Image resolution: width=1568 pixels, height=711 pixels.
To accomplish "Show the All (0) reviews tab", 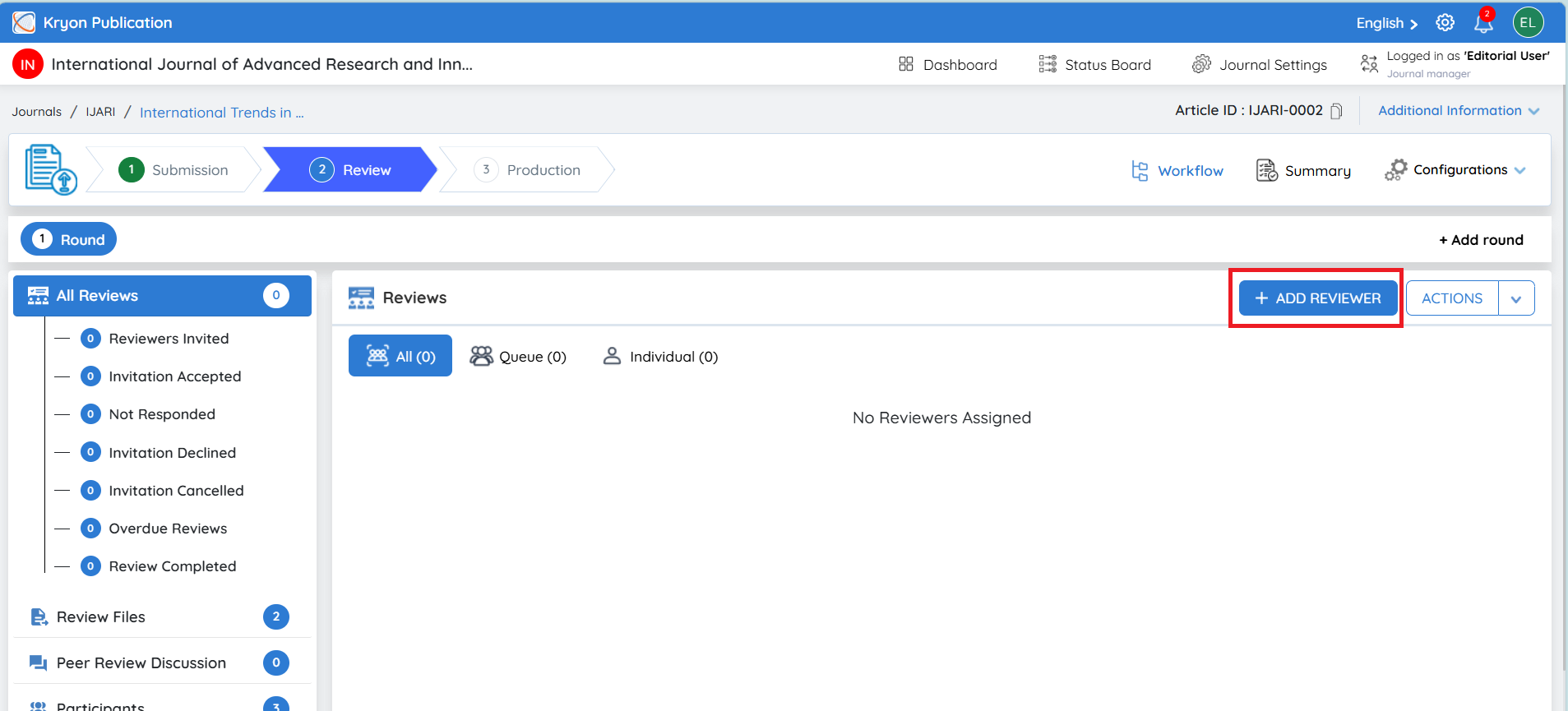I will [x=400, y=356].
